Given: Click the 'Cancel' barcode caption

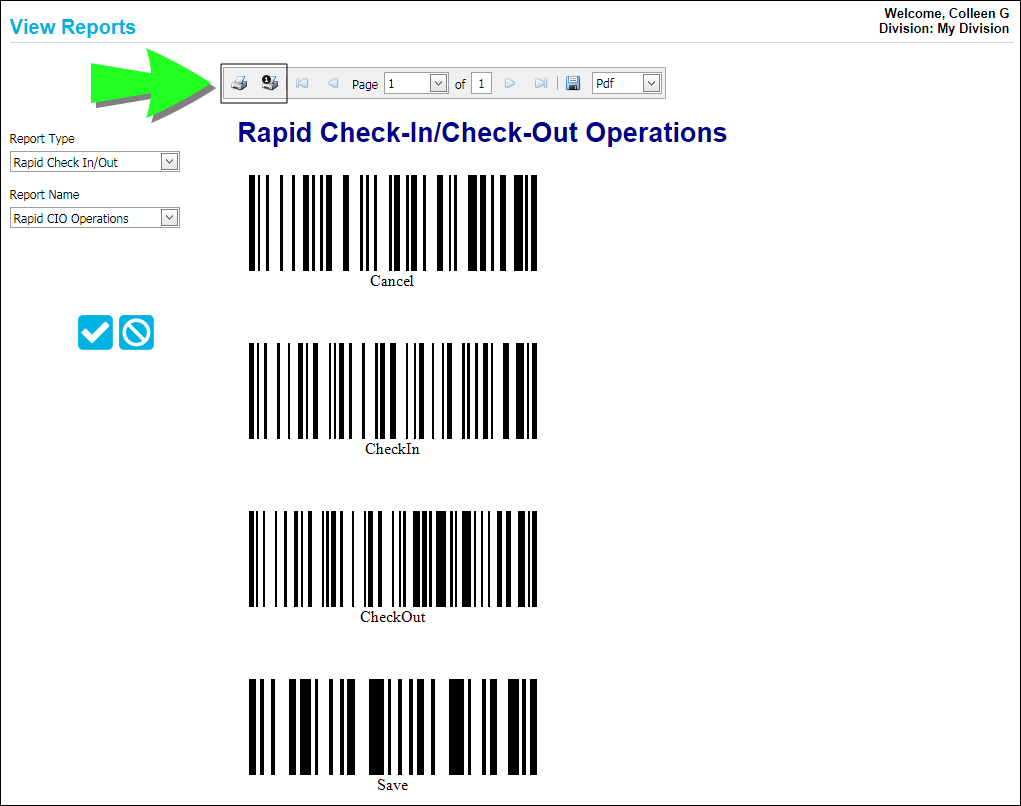Looking at the screenshot, I should 392,281.
